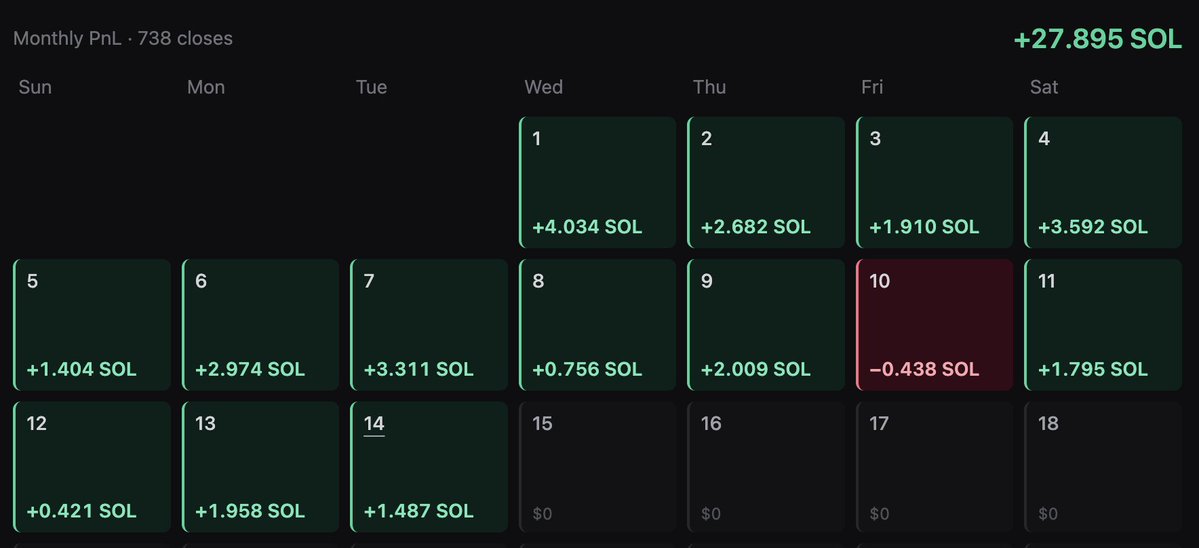Select day 11 with +1.795 SOL
The width and height of the screenshot is (1199, 548).
click(x=1103, y=325)
